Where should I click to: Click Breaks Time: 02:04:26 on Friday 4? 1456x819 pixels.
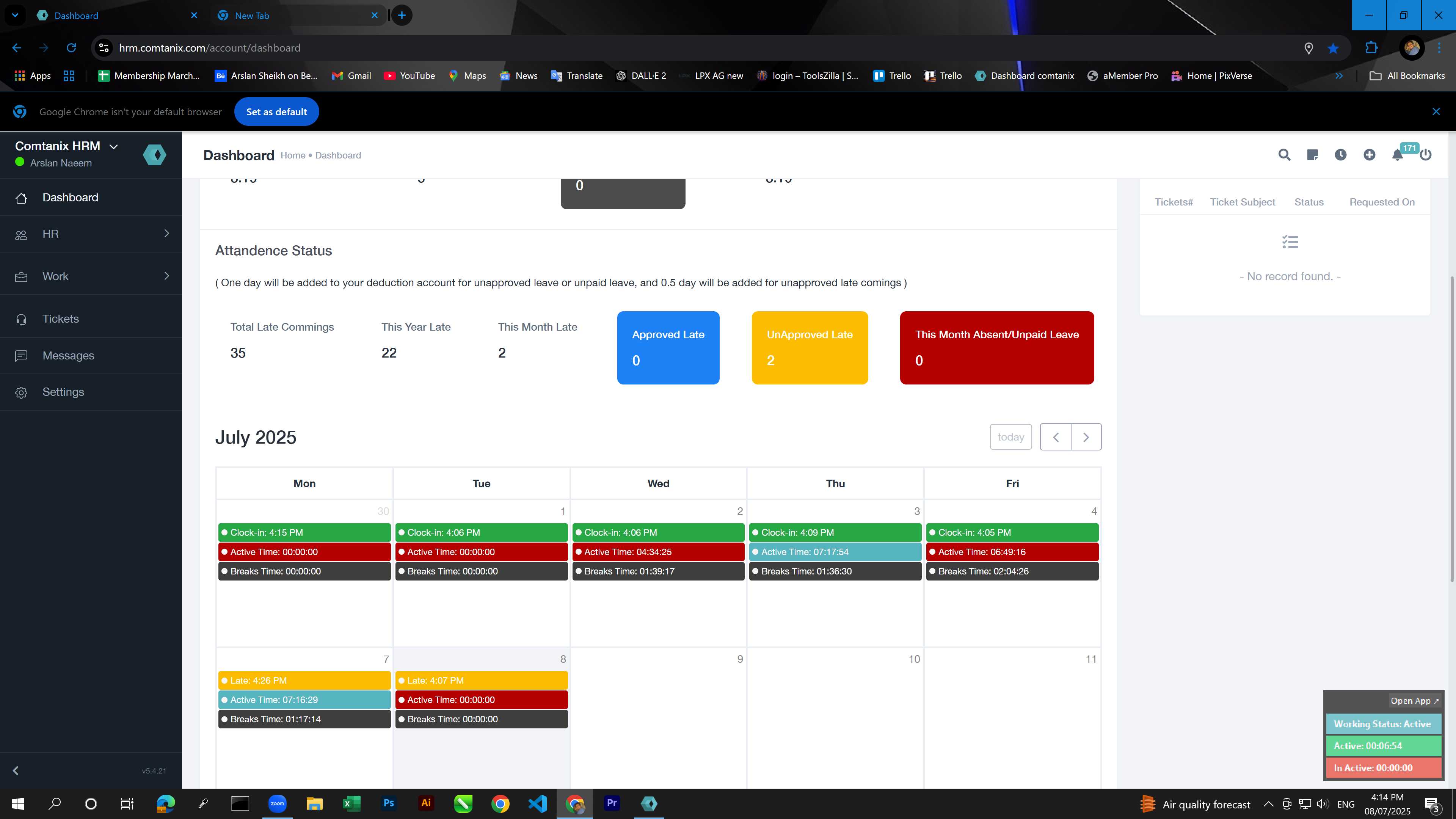[1012, 571]
